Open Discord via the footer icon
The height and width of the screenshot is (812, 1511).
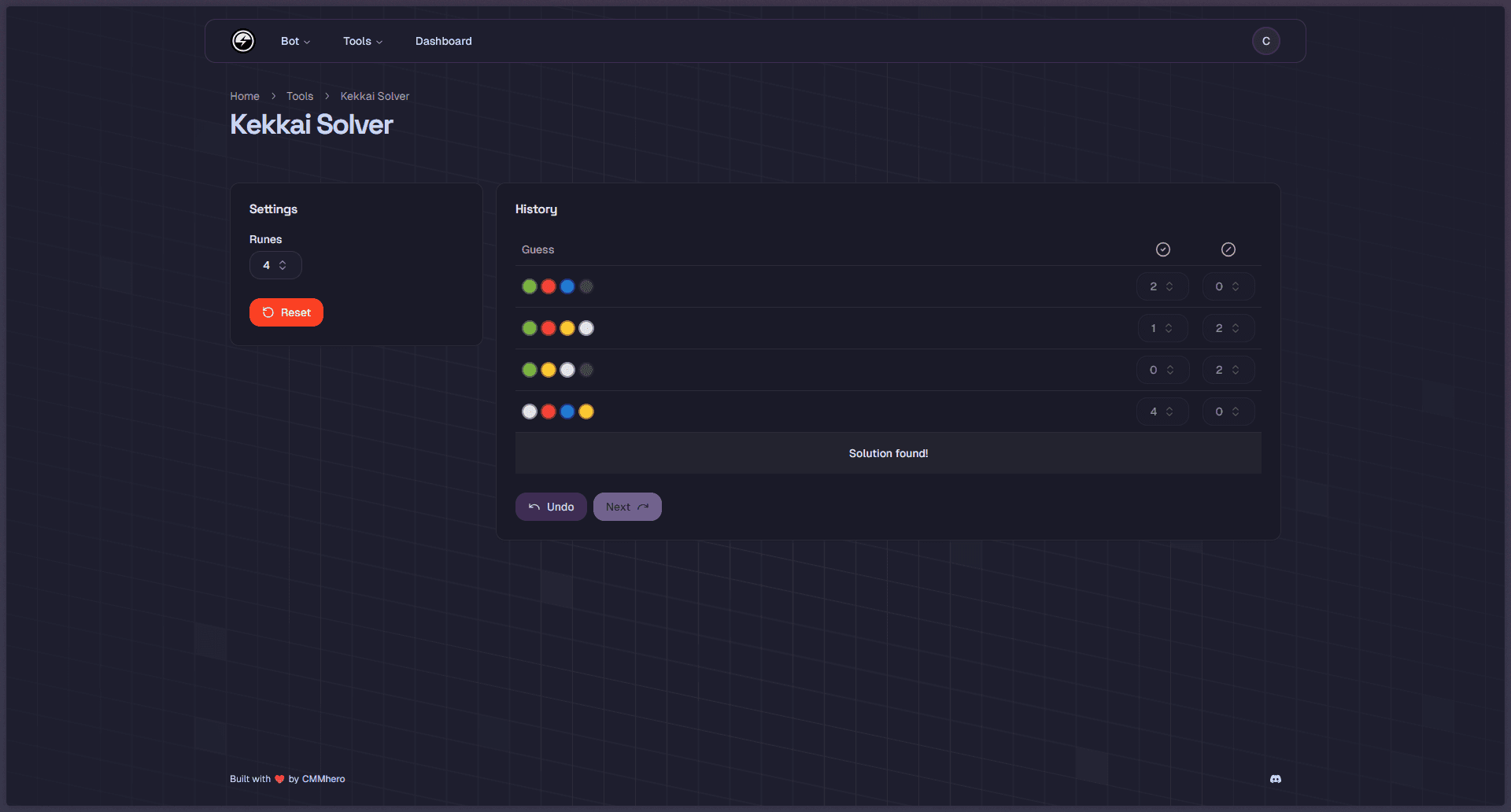click(1275, 779)
